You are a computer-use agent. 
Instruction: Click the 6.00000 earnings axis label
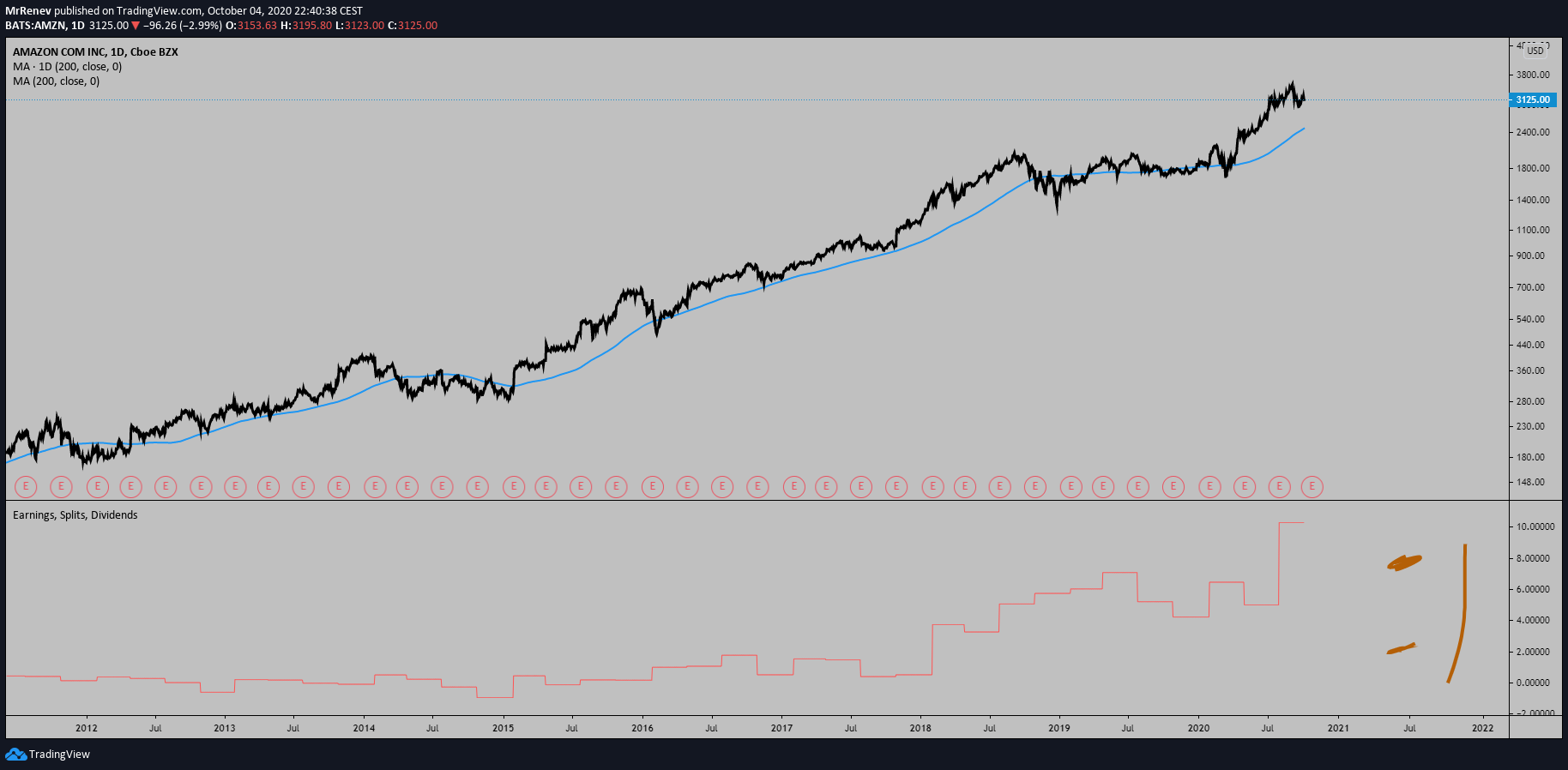pyautogui.click(x=1533, y=590)
